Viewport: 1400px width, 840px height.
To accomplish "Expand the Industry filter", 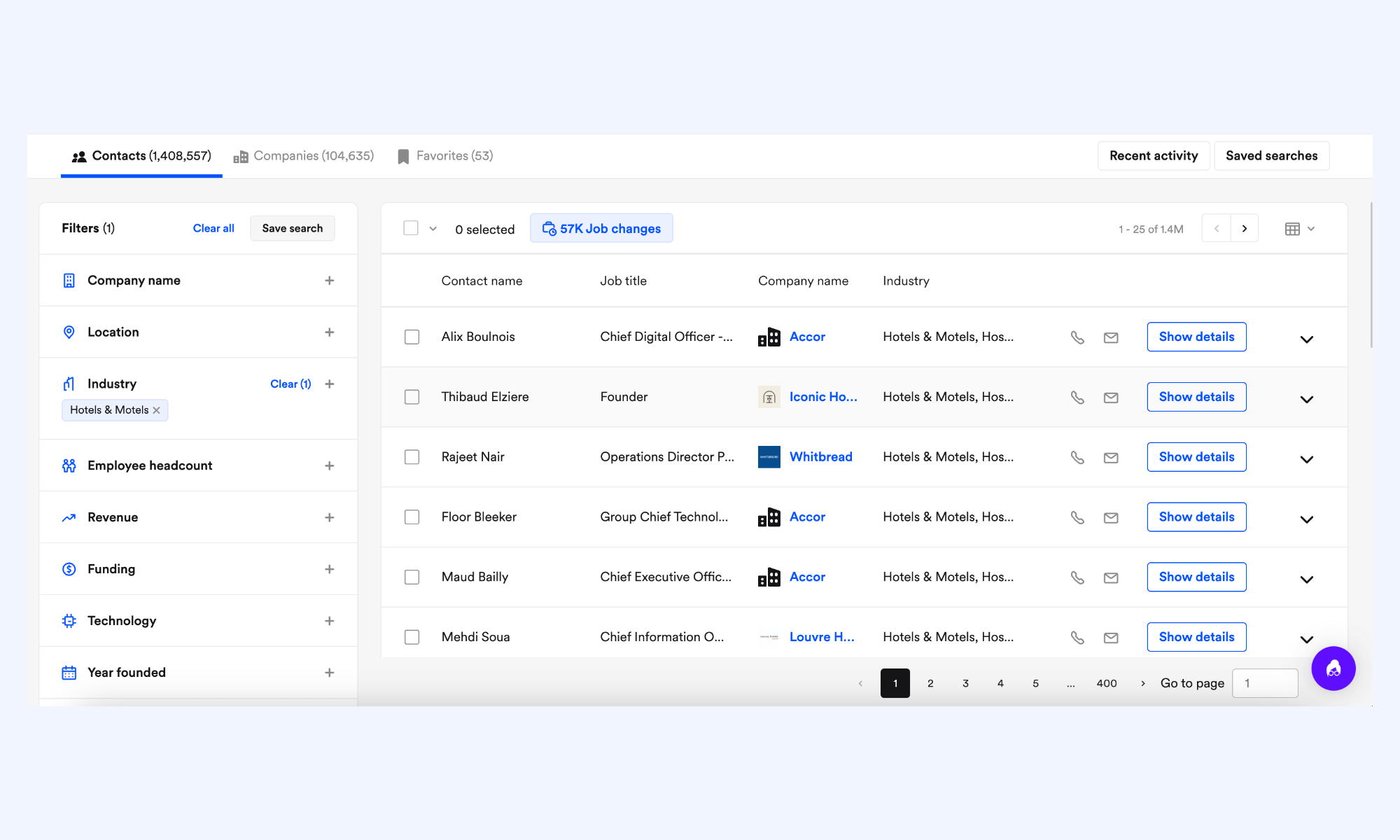I will 330,384.
